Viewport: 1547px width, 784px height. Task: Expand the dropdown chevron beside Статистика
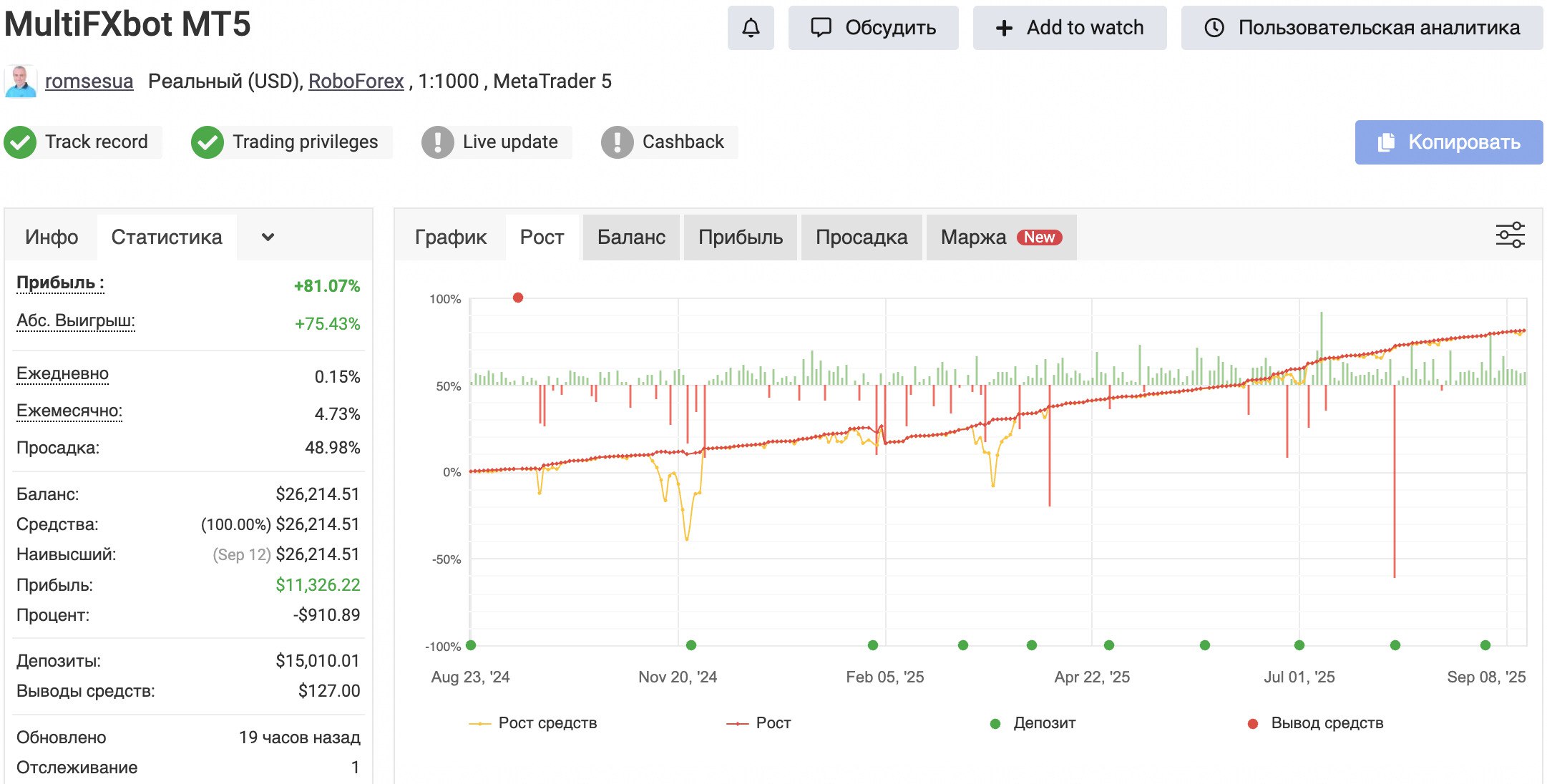pos(268,237)
